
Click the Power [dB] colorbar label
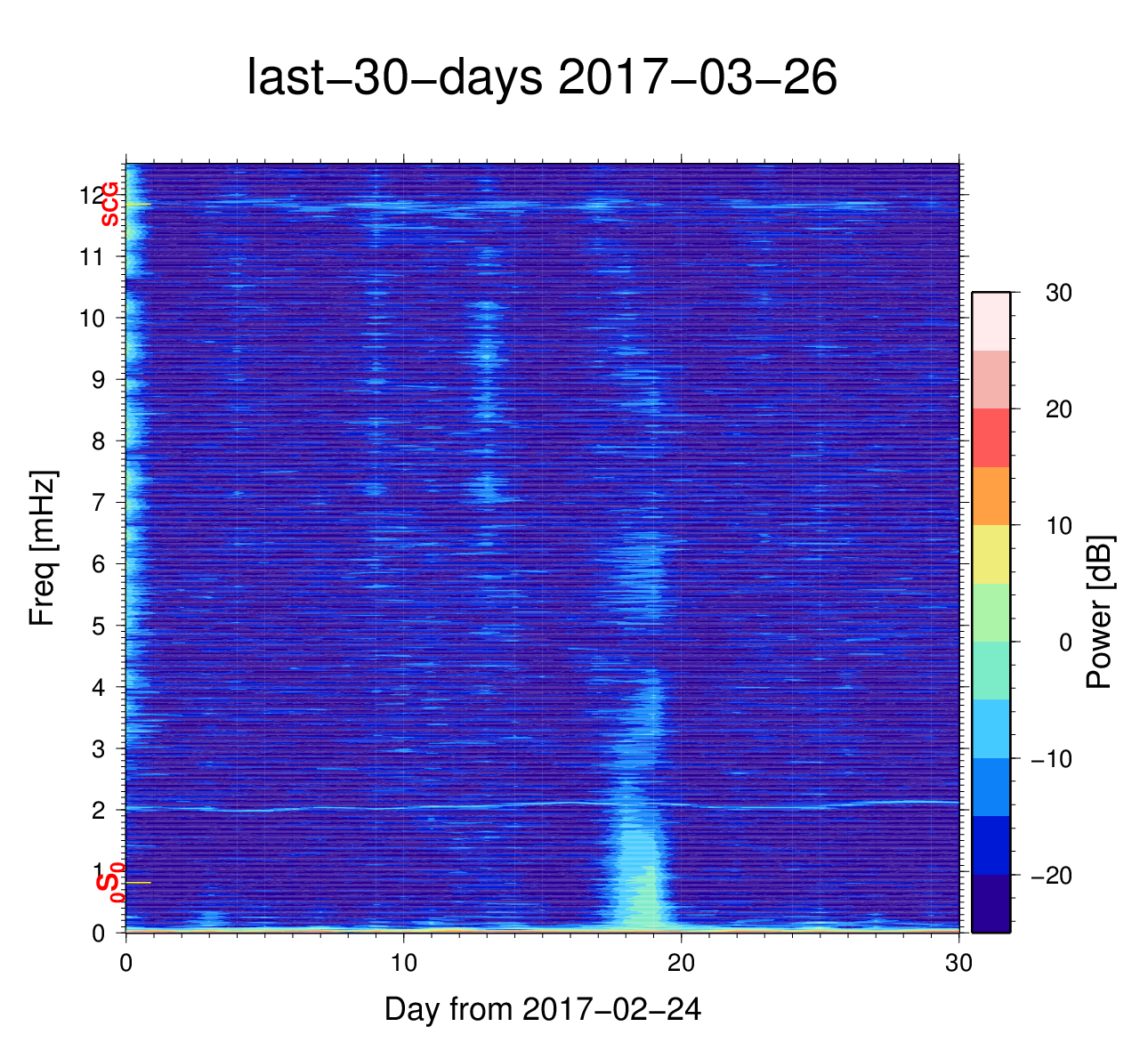[x=1100, y=612]
